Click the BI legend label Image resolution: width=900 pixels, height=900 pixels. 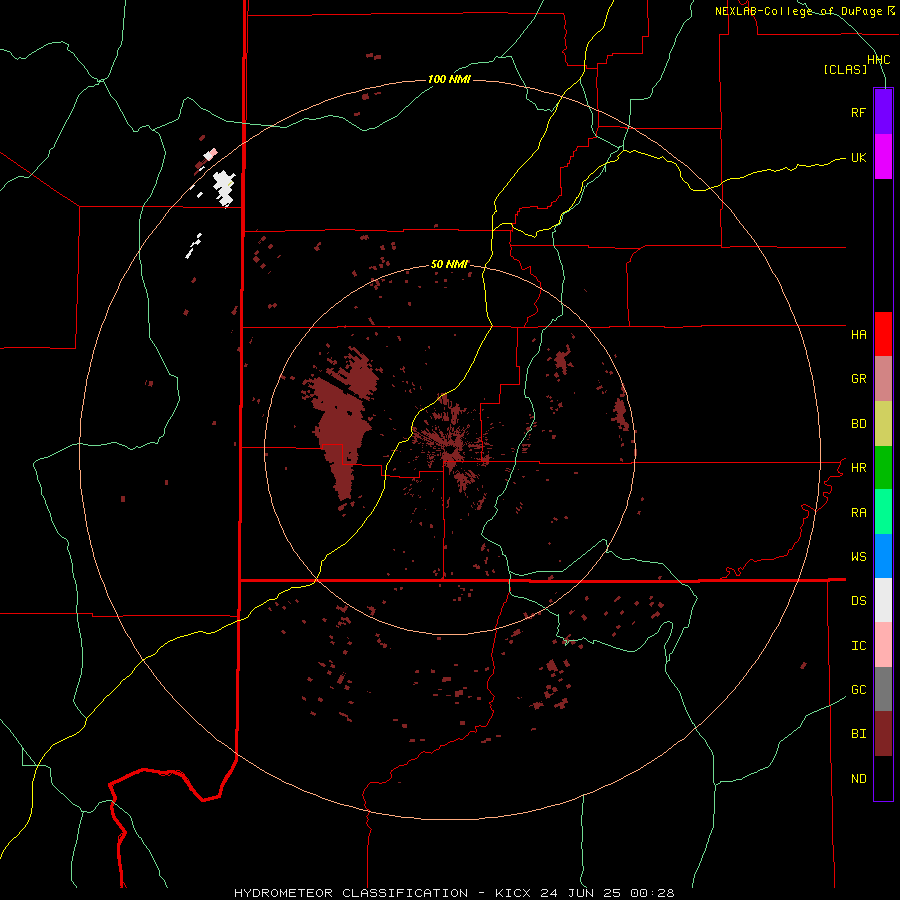point(858,734)
